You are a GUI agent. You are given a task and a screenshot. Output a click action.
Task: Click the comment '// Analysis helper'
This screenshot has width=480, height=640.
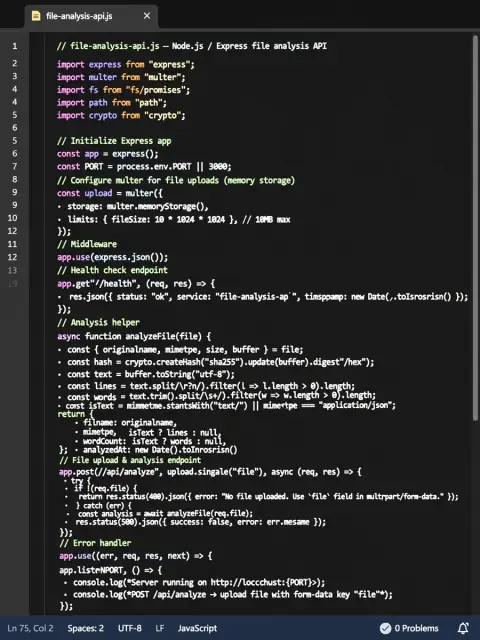(x=98, y=322)
